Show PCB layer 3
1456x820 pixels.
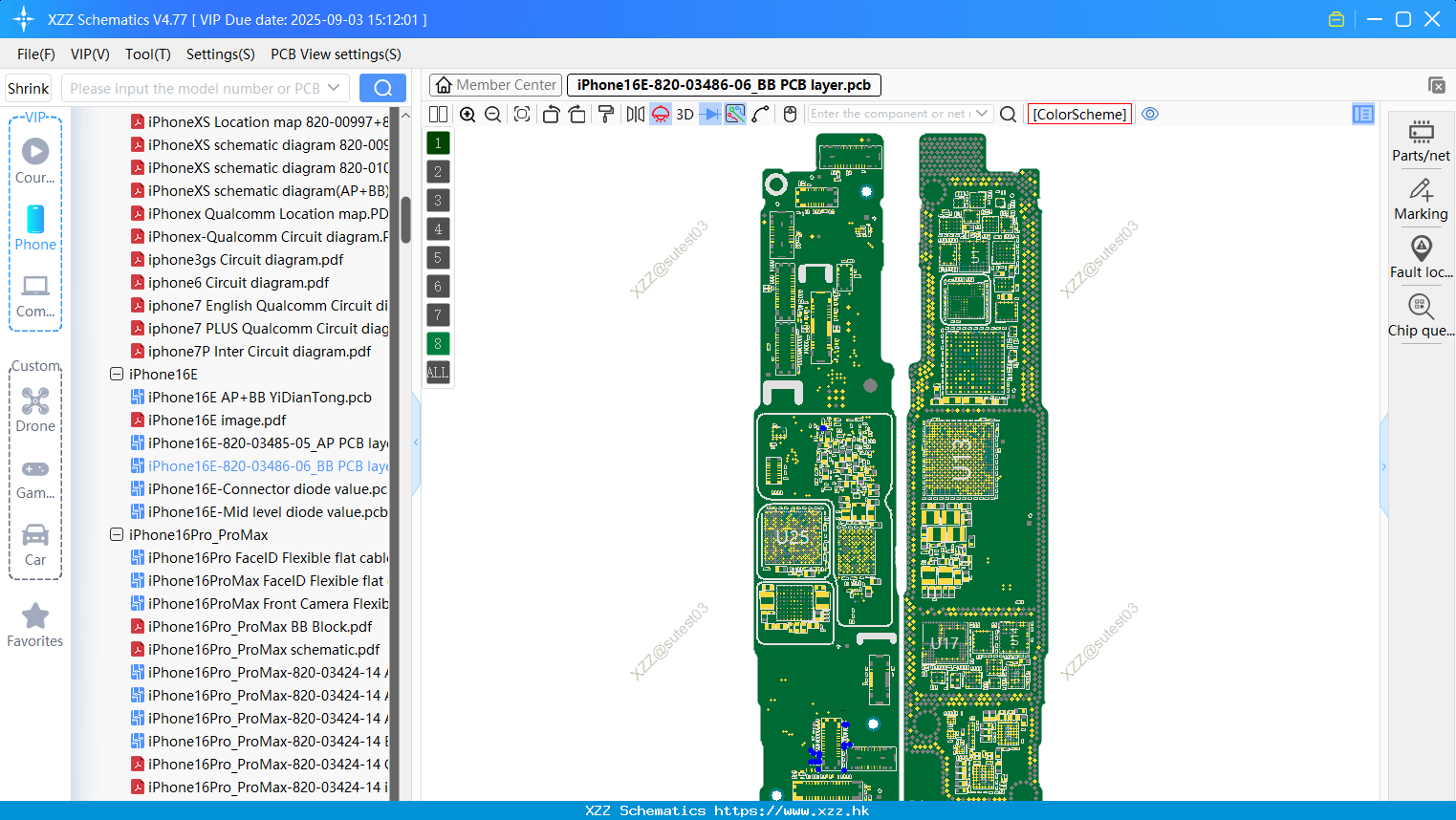(438, 201)
